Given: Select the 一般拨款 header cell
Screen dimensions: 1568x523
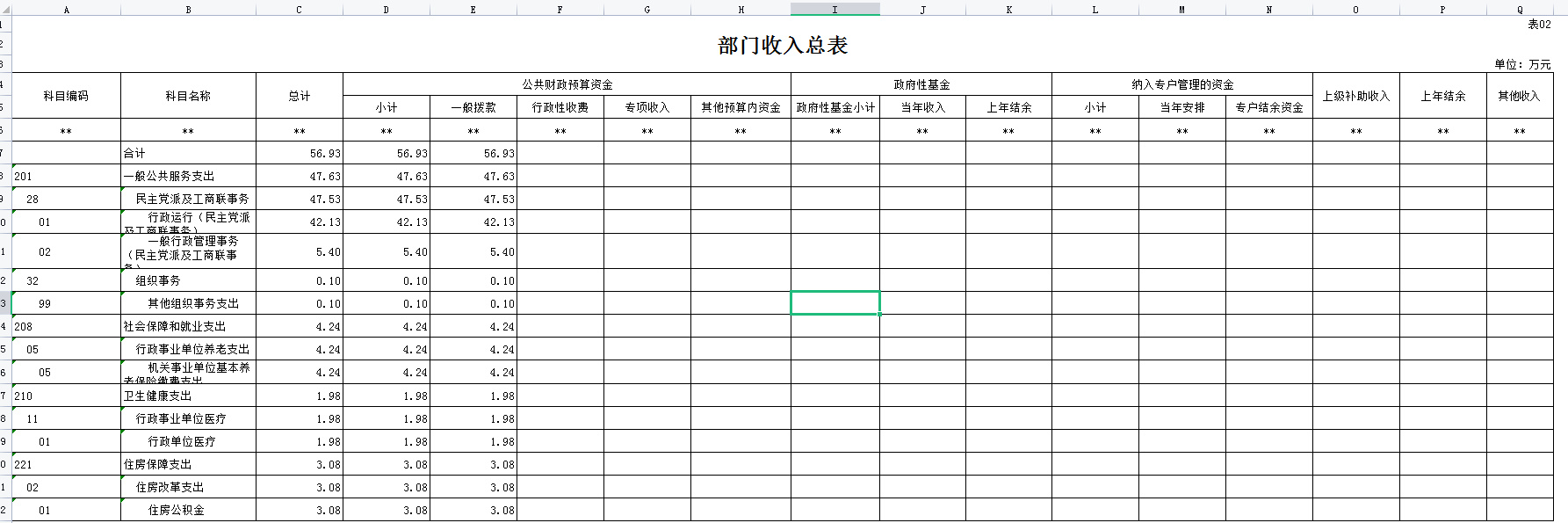Looking at the screenshot, I should (x=473, y=107).
